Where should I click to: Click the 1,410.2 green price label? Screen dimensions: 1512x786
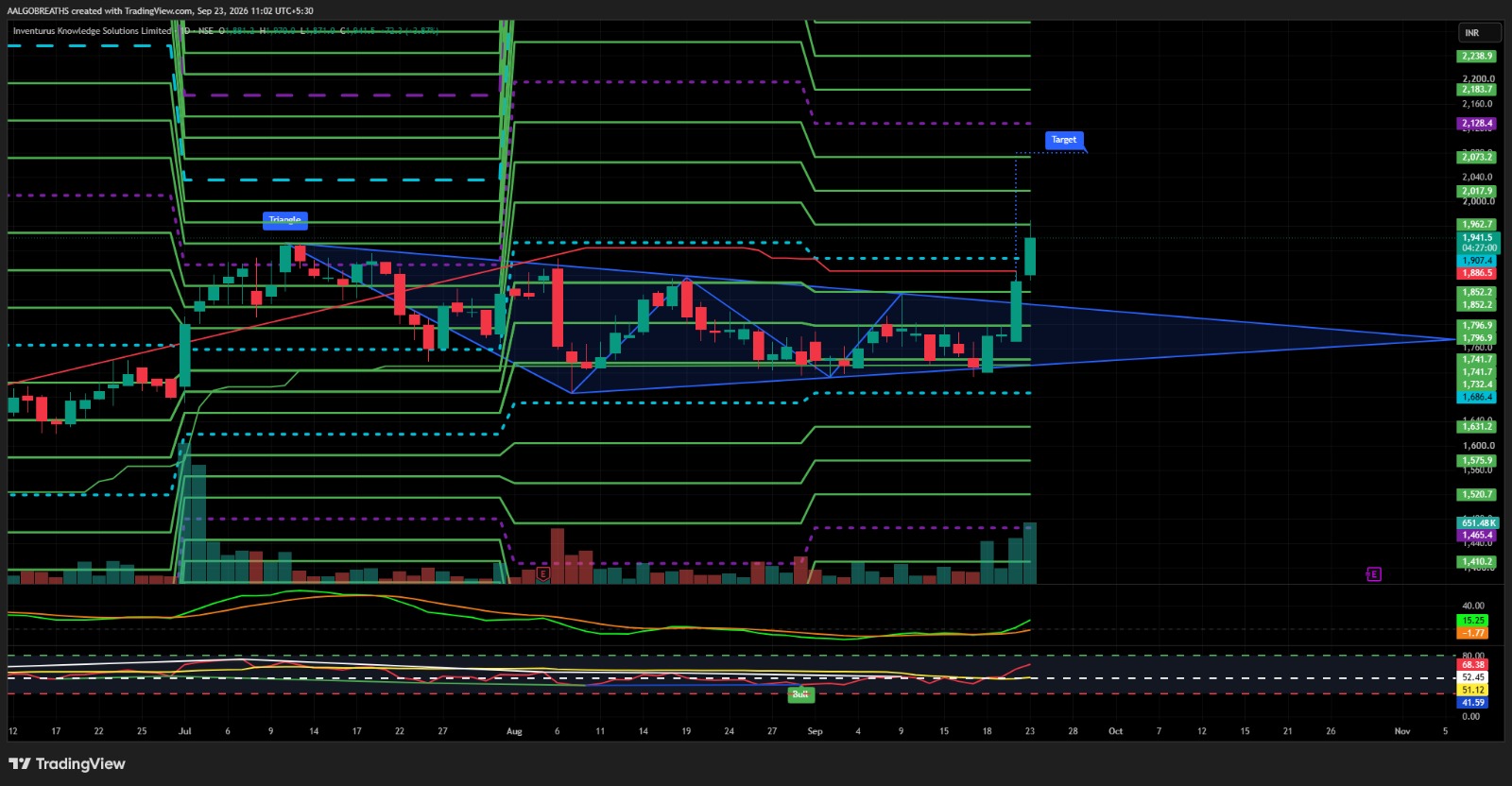pos(1478,562)
